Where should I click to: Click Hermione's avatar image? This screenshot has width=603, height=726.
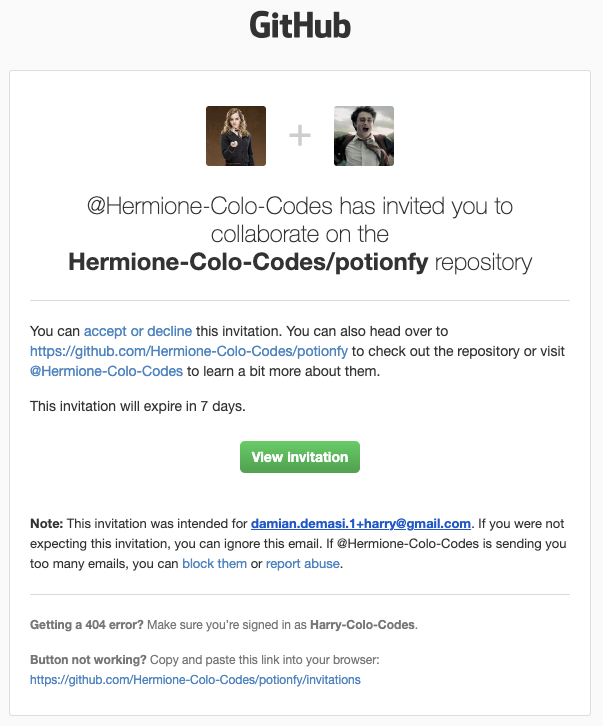click(x=236, y=136)
